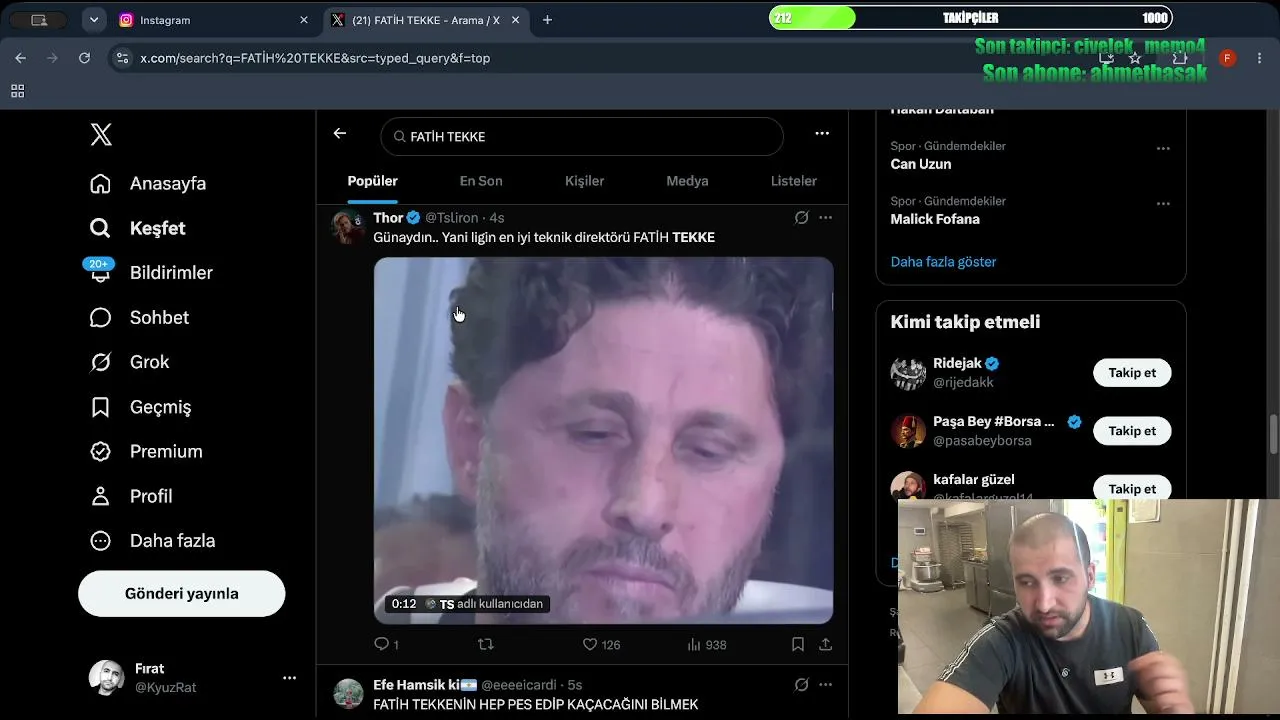Reply to Thor's post
The width and height of the screenshot is (1280, 720).
tap(386, 645)
